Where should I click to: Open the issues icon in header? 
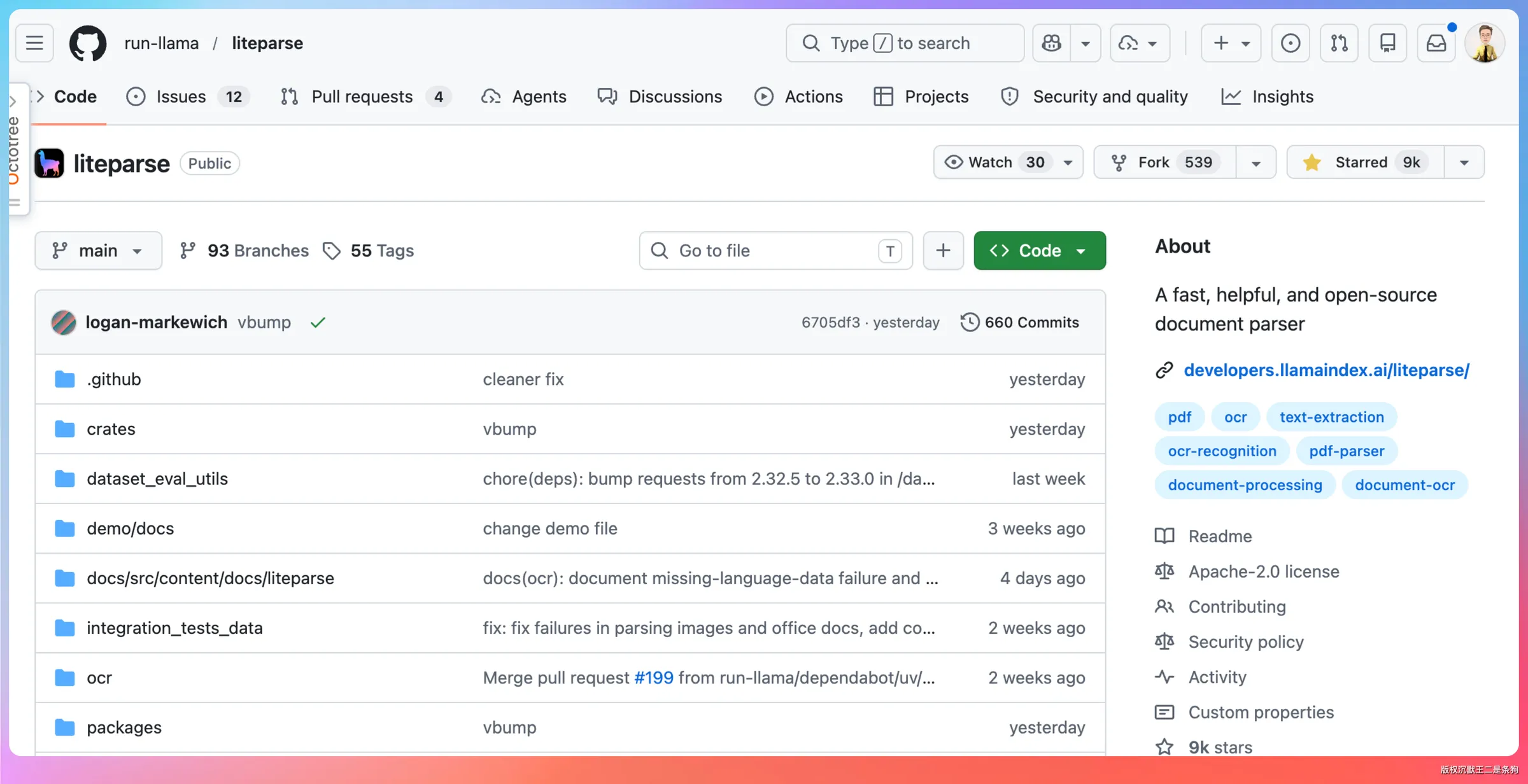1291,43
